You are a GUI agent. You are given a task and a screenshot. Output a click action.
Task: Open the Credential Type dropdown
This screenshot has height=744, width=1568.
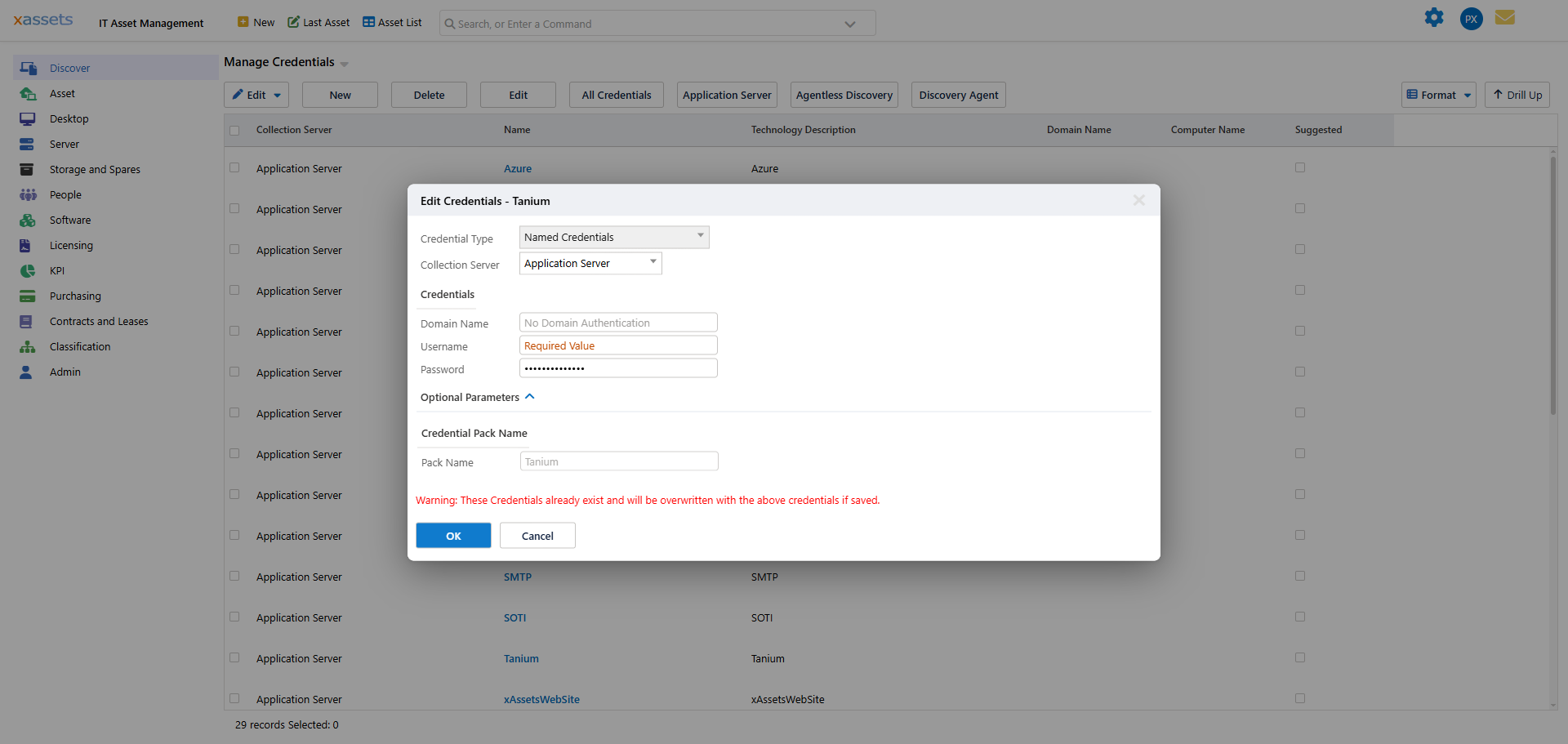pos(614,238)
